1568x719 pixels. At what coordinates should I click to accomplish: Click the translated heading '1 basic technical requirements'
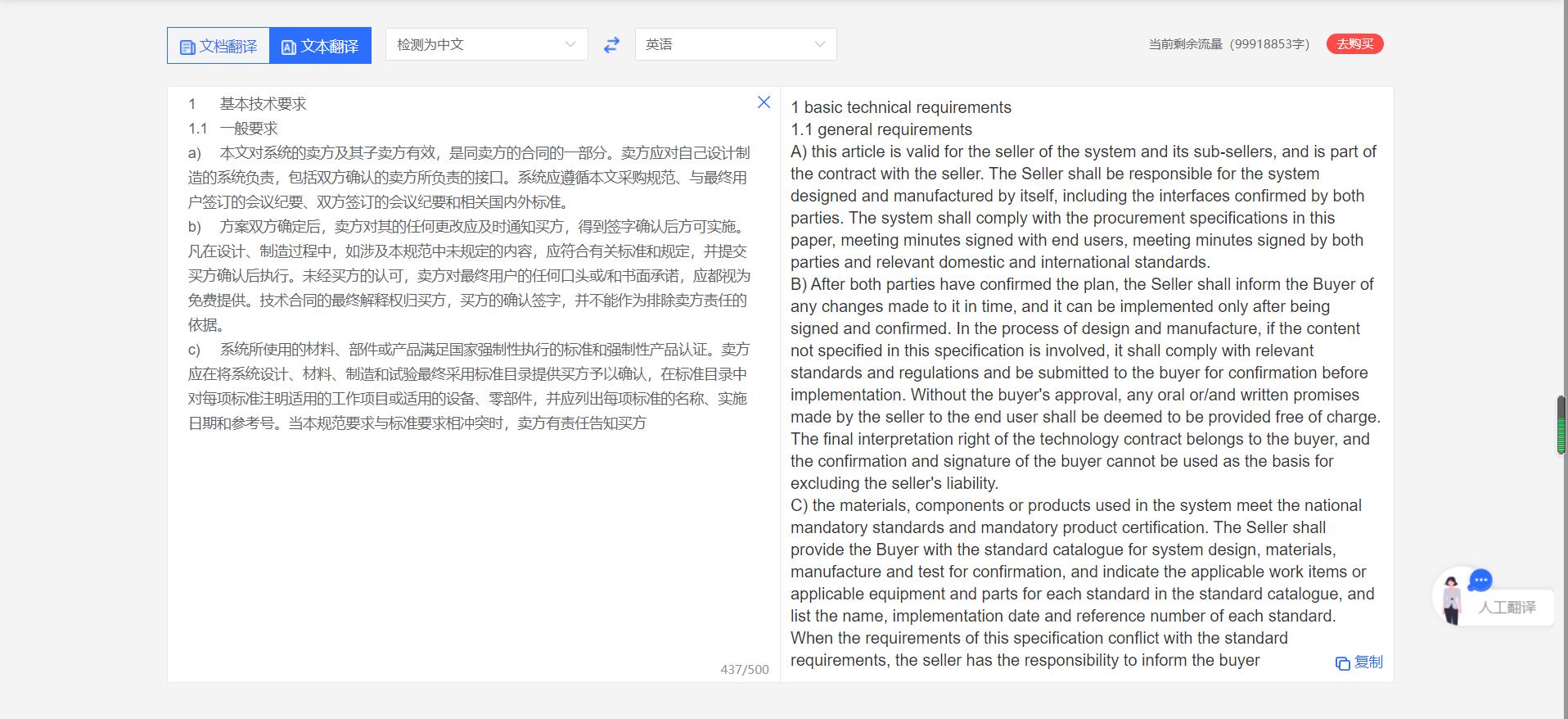[901, 107]
